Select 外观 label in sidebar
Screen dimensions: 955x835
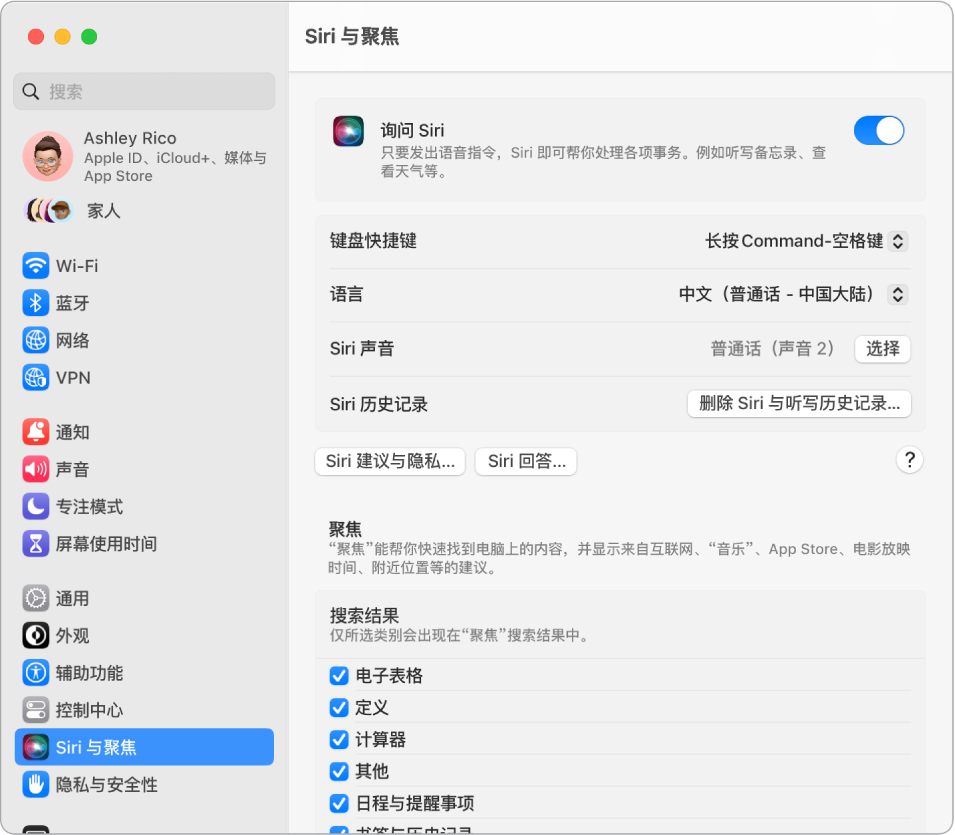72,635
